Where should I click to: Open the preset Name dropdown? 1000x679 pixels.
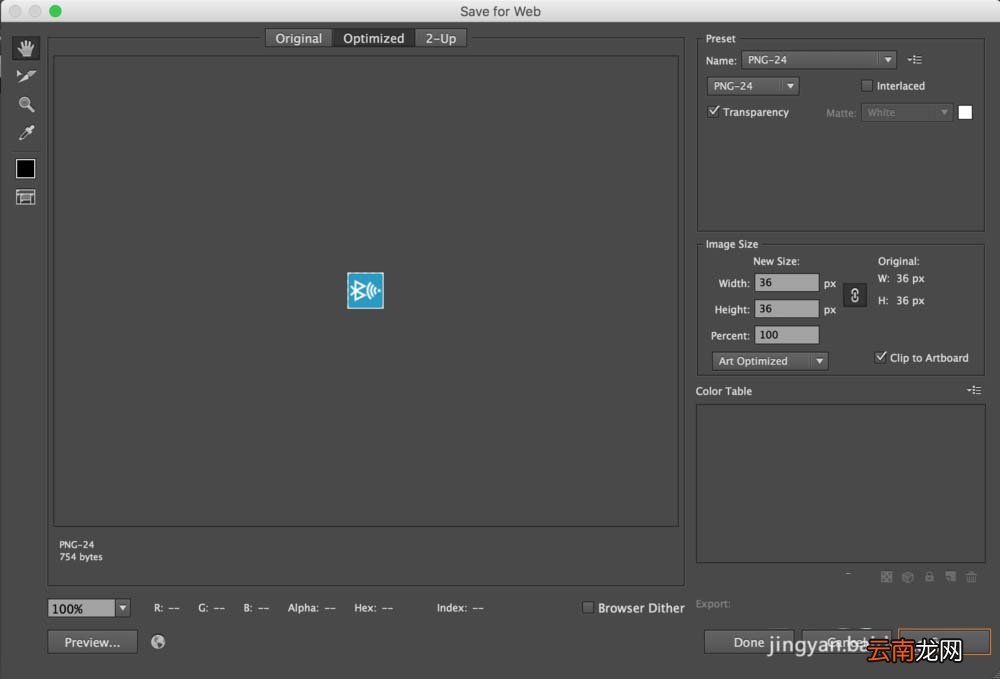(819, 60)
